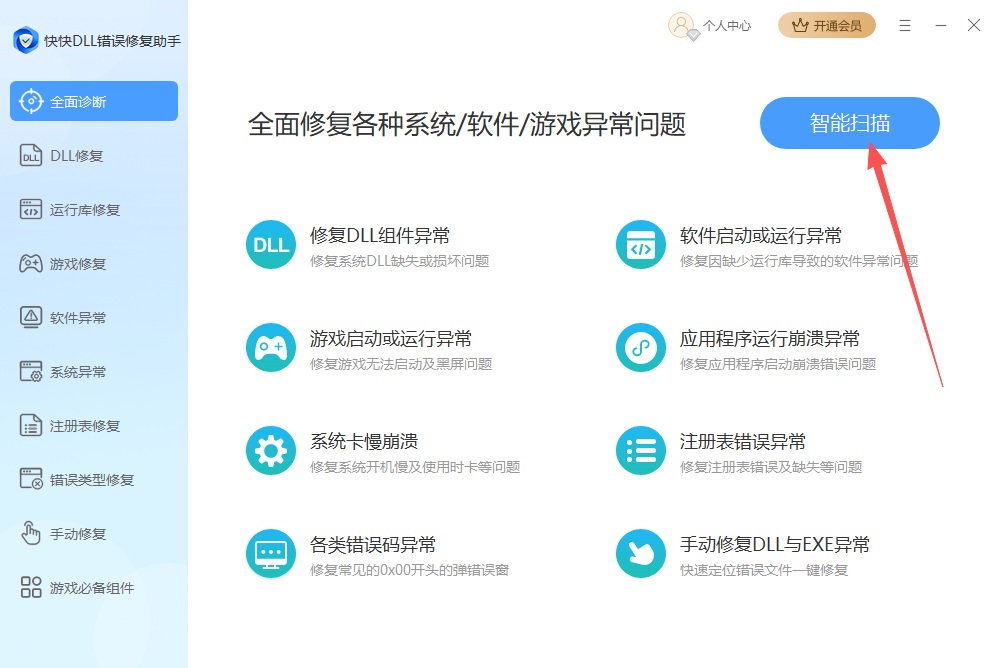Image resolution: width=998 pixels, height=668 pixels.
Task: Click the hand icon for 手动修复DLL与EXE异常
Action: 640,554
